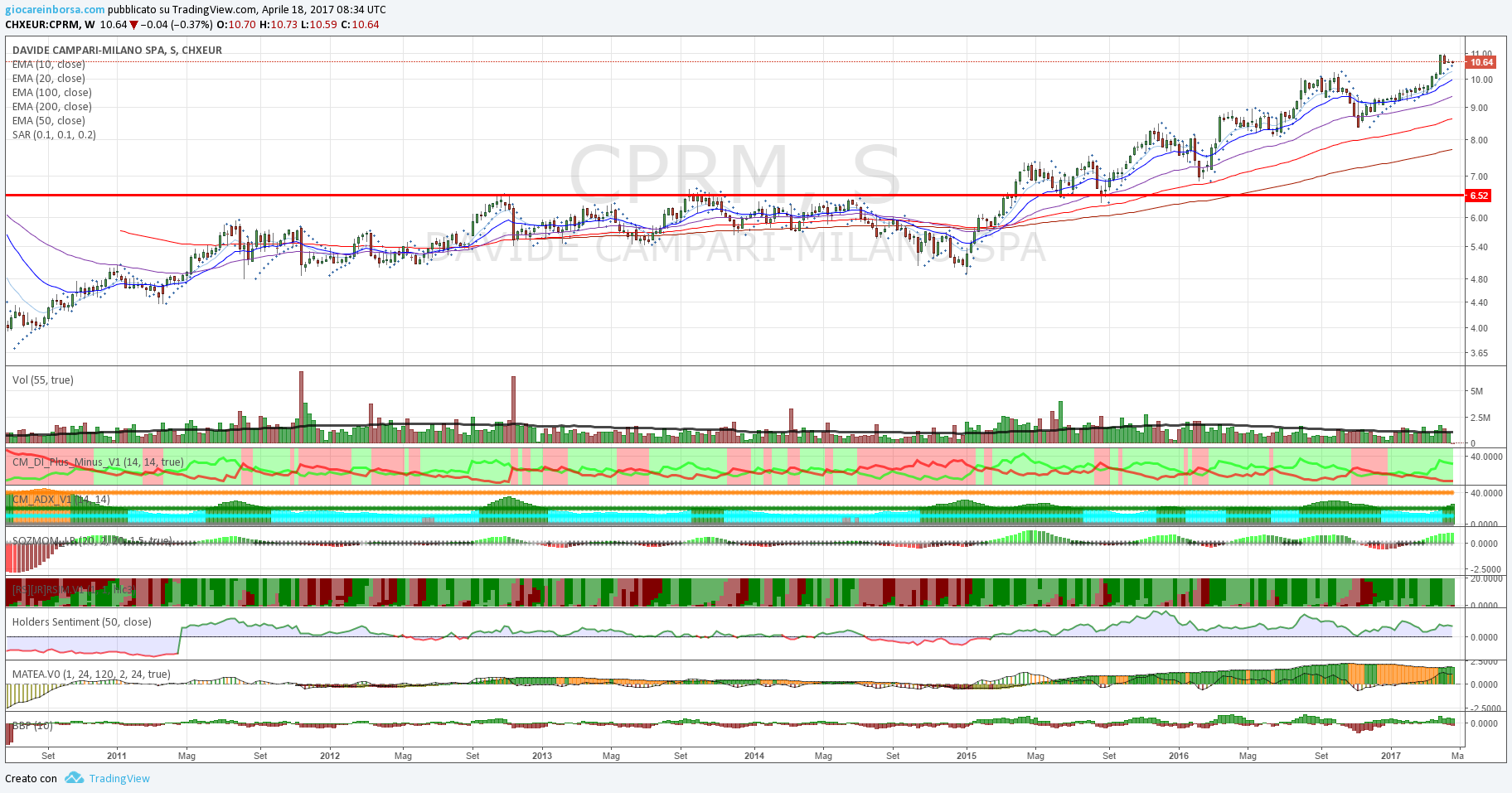Click the EMA (200, close) indicator label
The image size is (1512, 793).
point(51,107)
